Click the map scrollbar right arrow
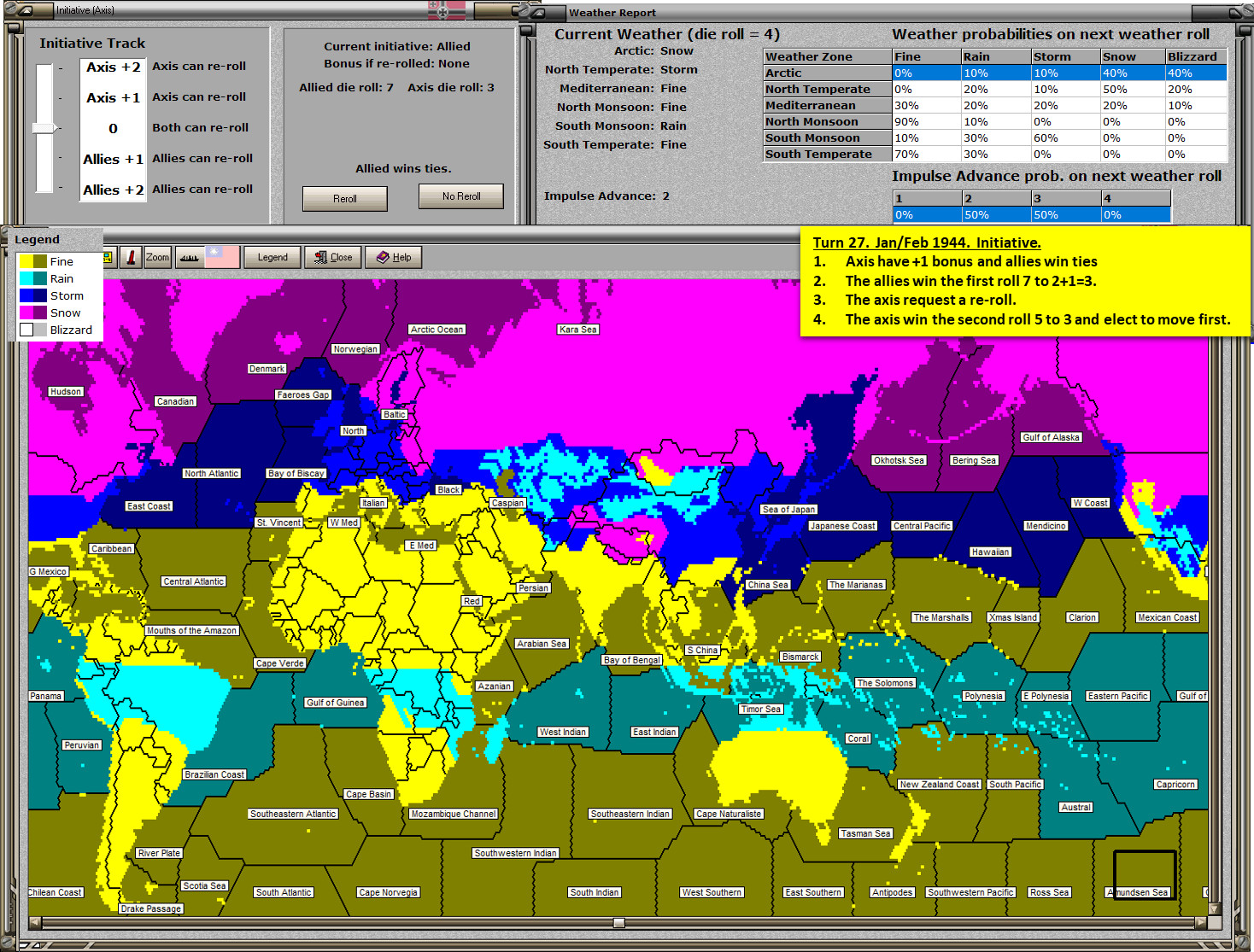Image resolution: width=1254 pixels, height=952 pixels. 1200,923
